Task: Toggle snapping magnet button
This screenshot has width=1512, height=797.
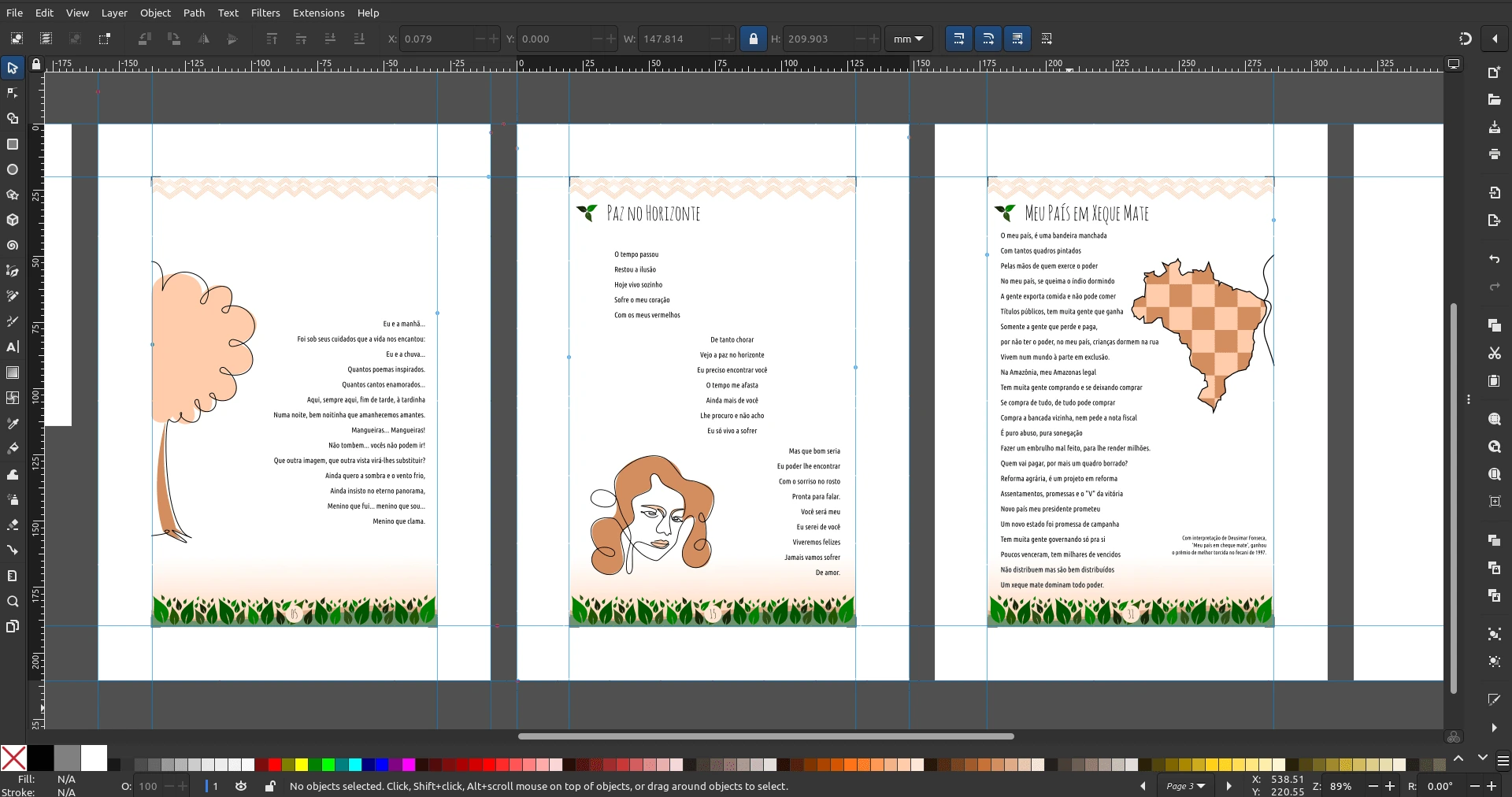Action: tap(1465, 39)
